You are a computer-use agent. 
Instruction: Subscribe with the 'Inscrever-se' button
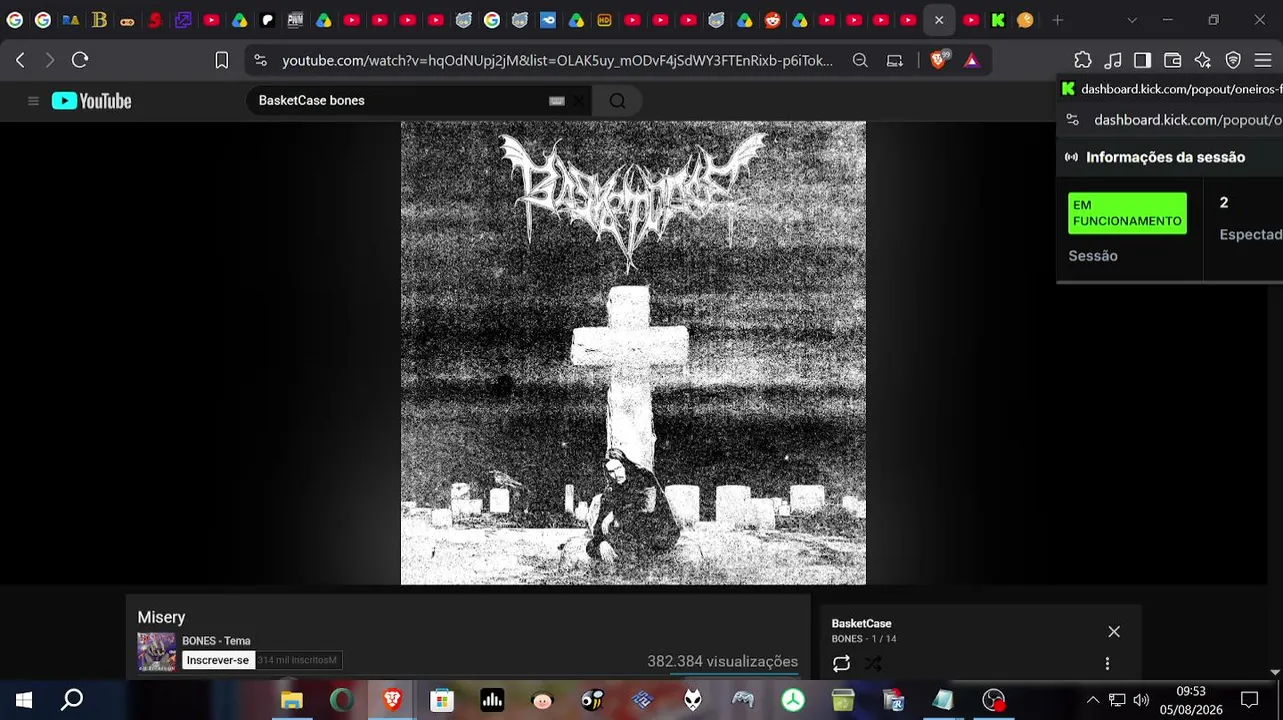[217, 660]
